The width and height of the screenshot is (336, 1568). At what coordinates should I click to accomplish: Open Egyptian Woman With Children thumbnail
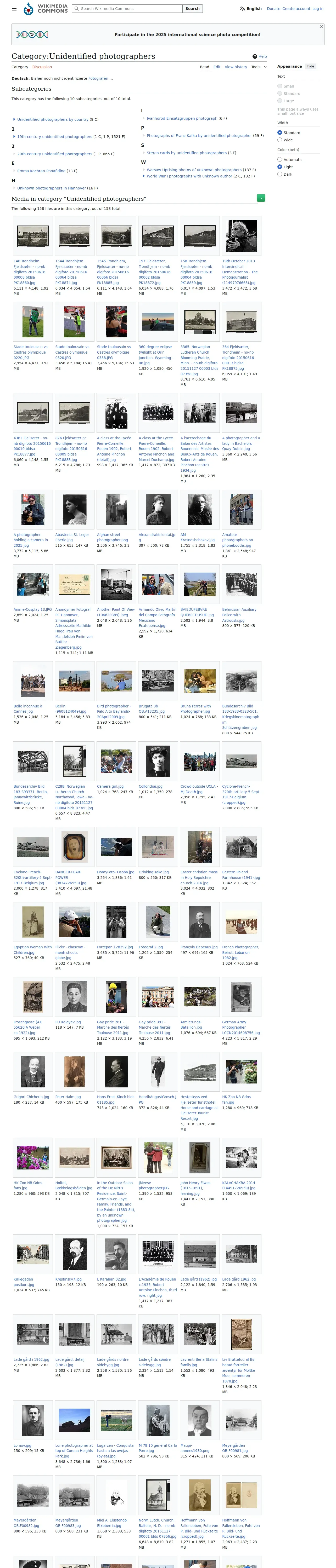click(x=33, y=921)
